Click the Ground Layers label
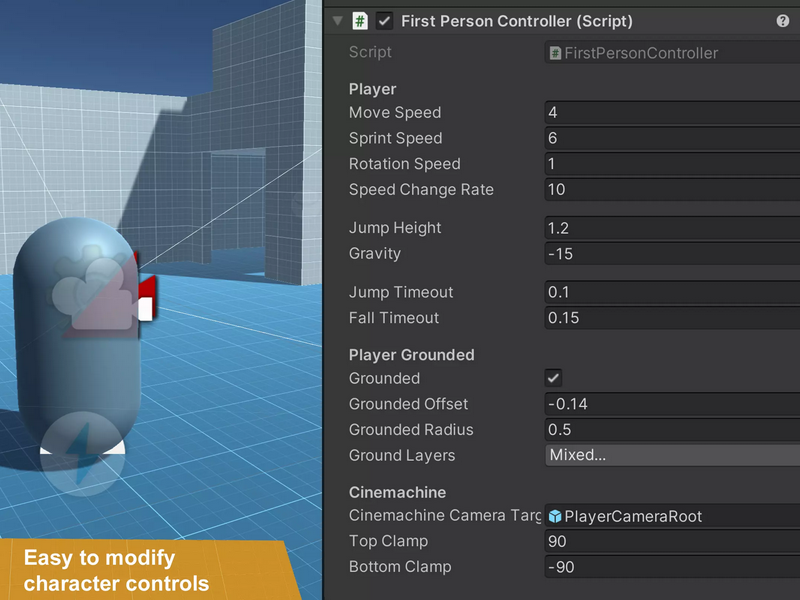The image size is (800, 600). pos(402,455)
